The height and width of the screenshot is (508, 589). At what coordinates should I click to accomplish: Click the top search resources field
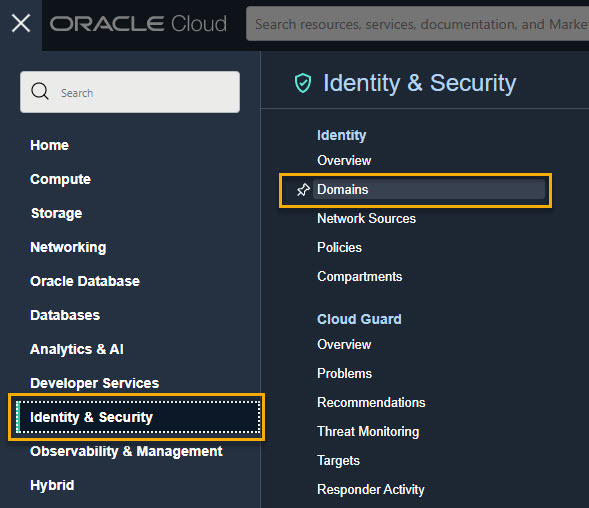(x=417, y=24)
